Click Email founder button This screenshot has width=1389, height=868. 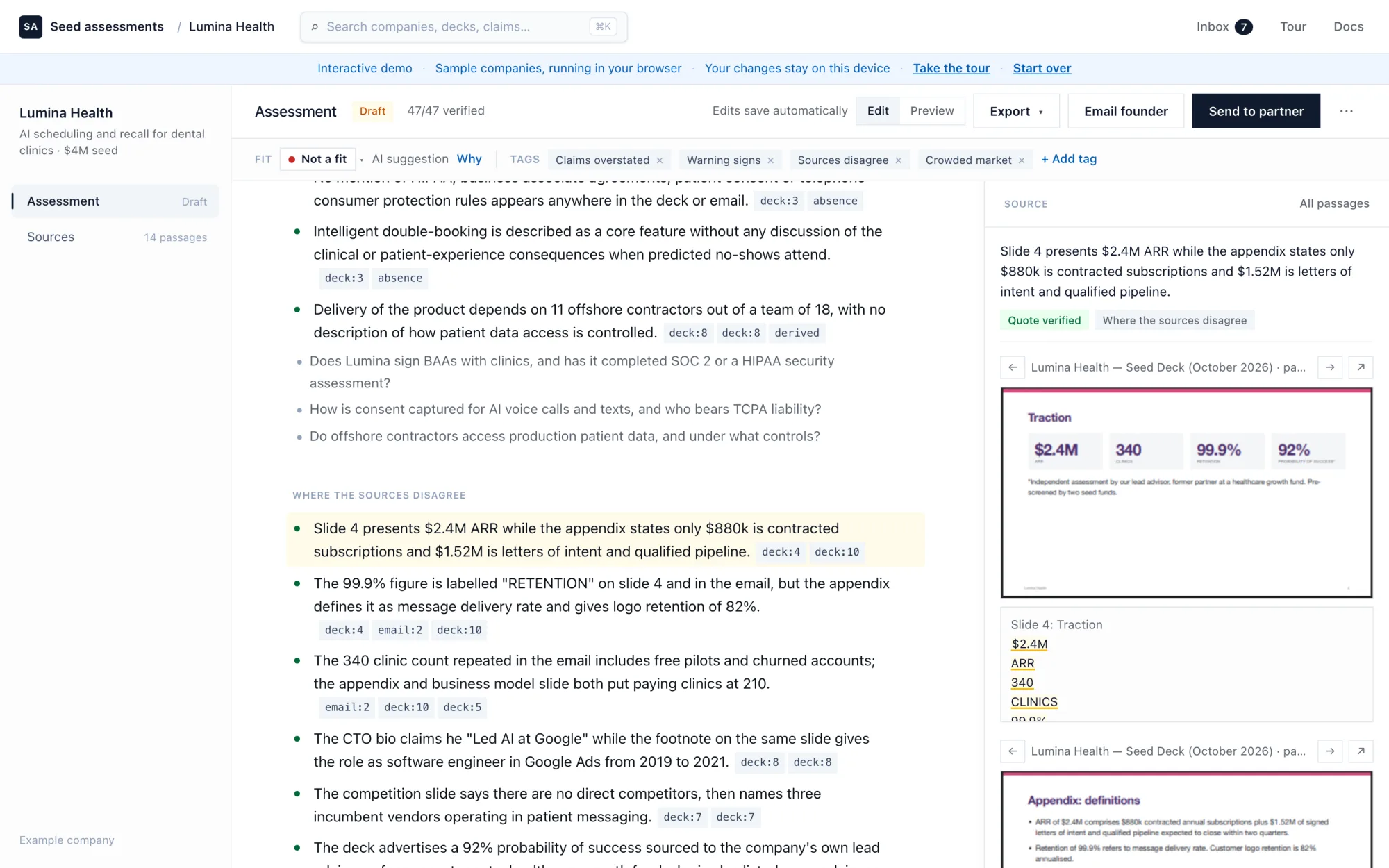1126,111
